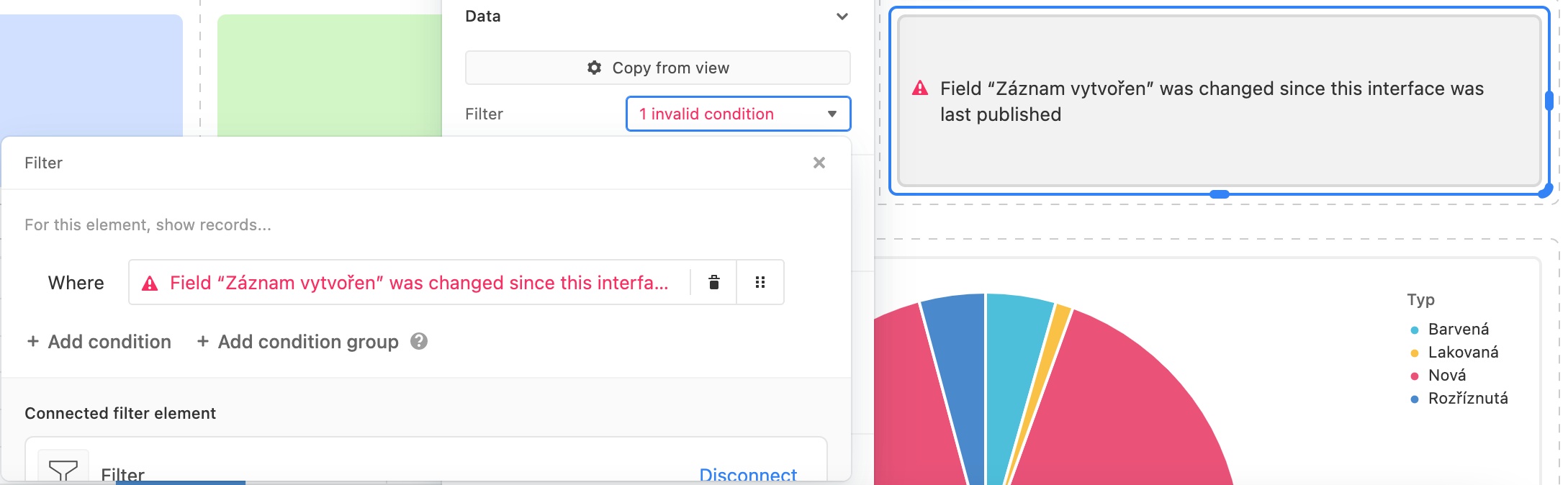Click the funnel filter element icon
The height and width of the screenshot is (485, 1568).
63,469
